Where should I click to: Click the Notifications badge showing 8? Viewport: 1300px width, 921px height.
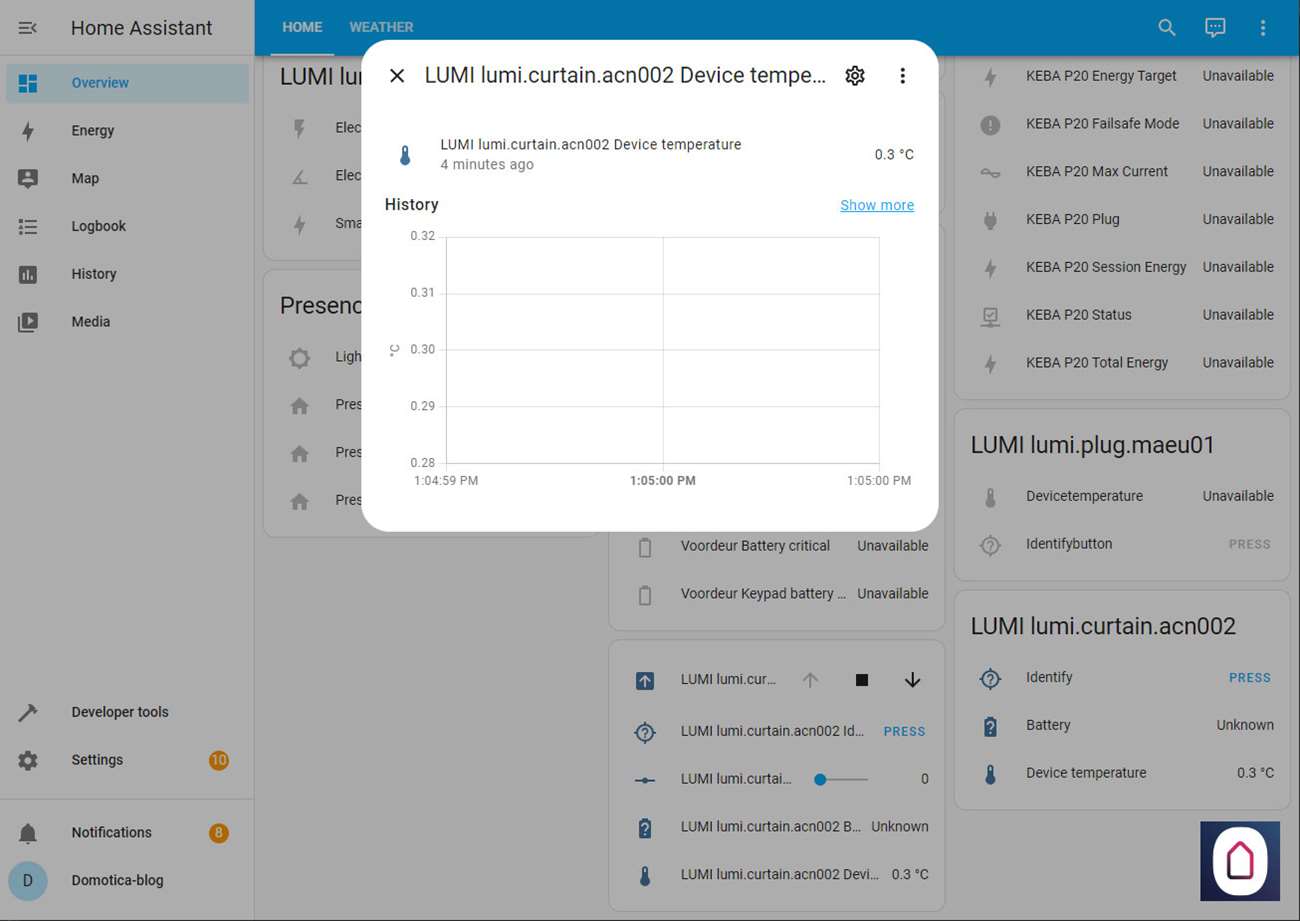[218, 833]
